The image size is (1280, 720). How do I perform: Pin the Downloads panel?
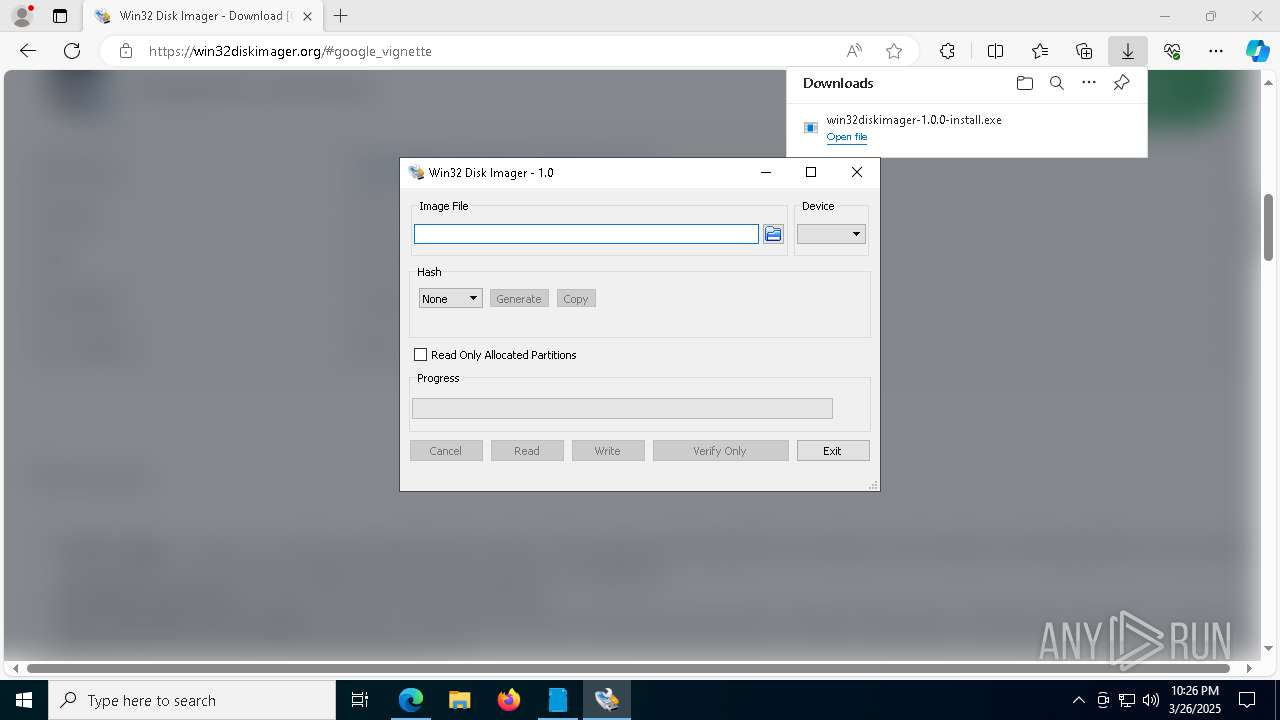[x=1122, y=83]
